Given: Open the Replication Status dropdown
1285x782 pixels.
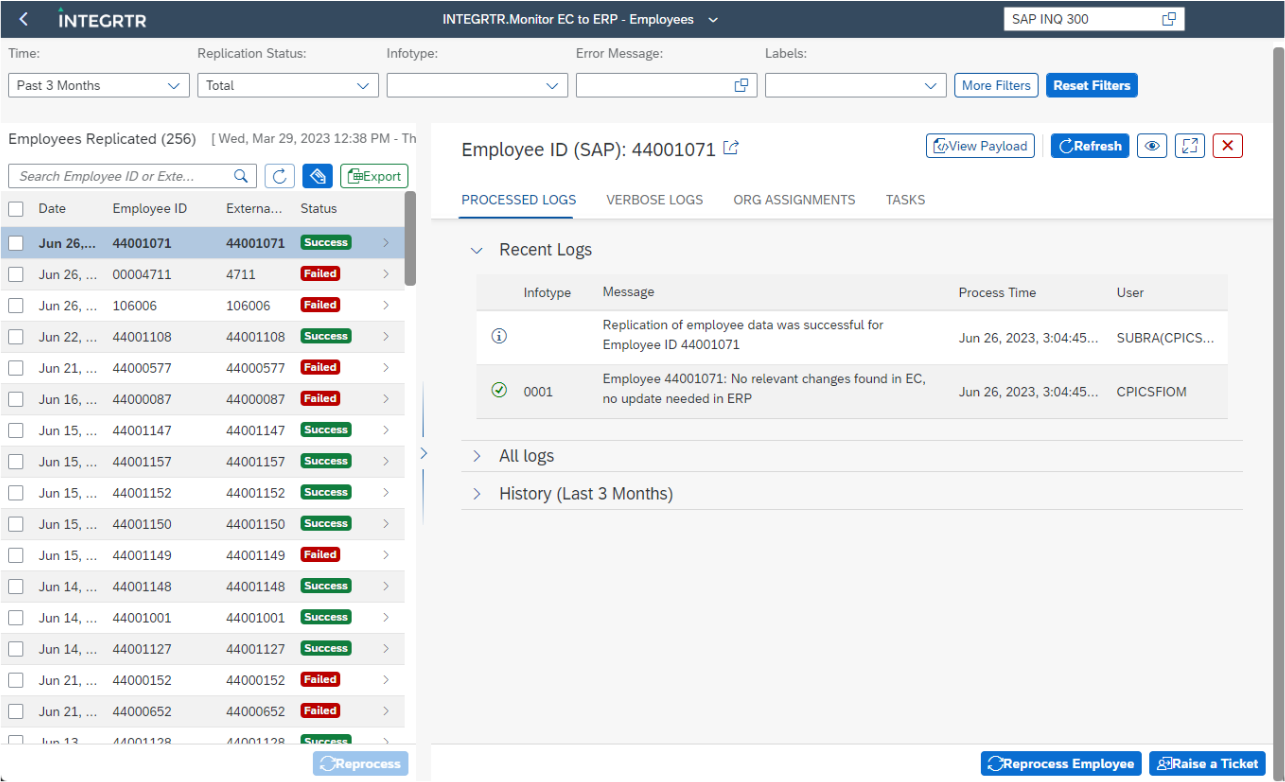Looking at the screenshot, I should (x=288, y=86).
